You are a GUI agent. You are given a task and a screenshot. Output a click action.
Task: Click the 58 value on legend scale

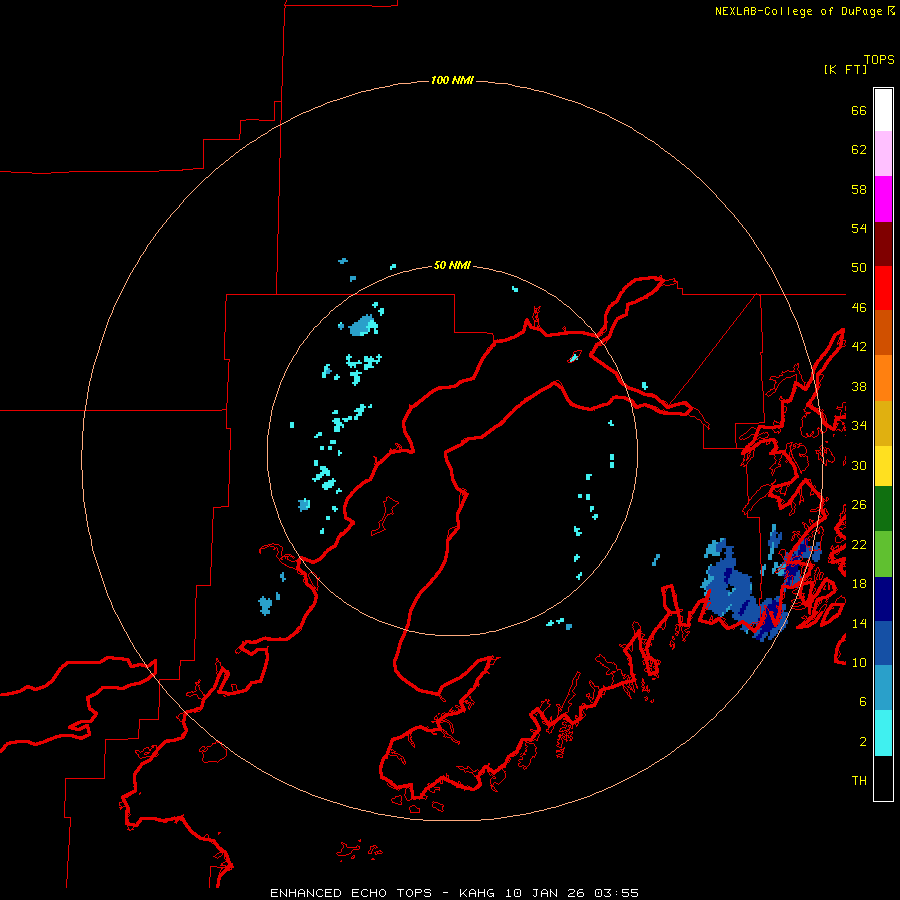pyautogui.click(x=859, y=189)
